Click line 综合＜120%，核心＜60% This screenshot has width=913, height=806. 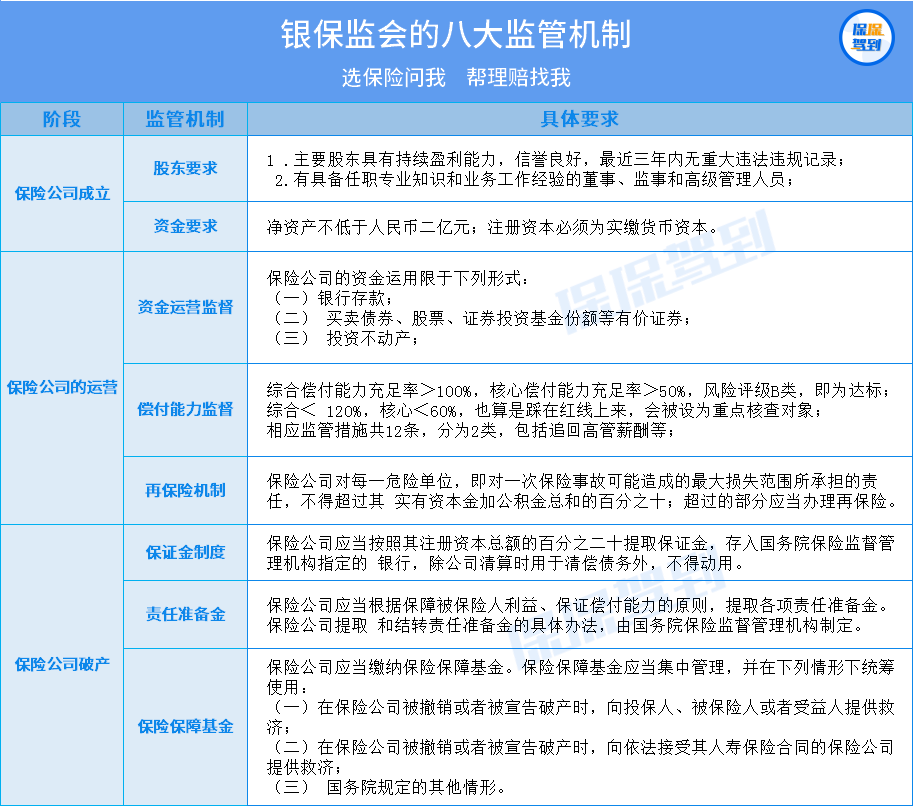pyautogui.click(x=544, y=411)
